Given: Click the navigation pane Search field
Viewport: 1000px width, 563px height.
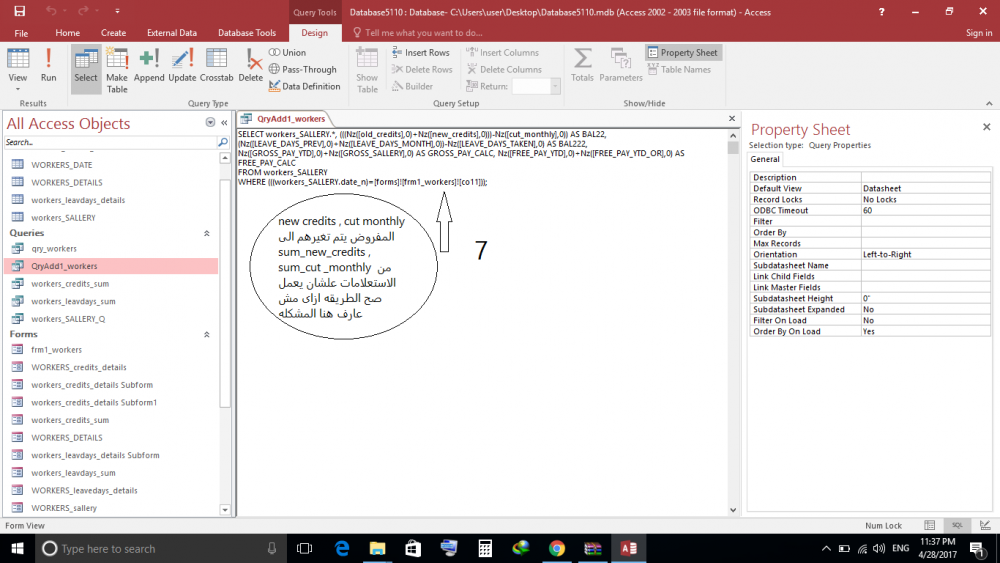Looking at the screenshot, I should pyautogui.click(x=111, y=142).
